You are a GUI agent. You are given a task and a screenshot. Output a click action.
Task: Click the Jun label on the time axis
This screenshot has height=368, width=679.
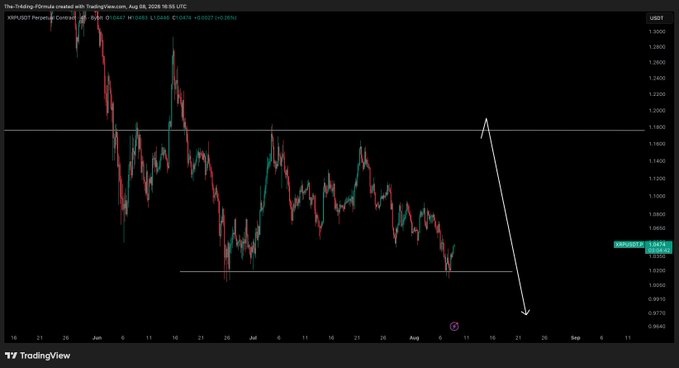point(97,338)
